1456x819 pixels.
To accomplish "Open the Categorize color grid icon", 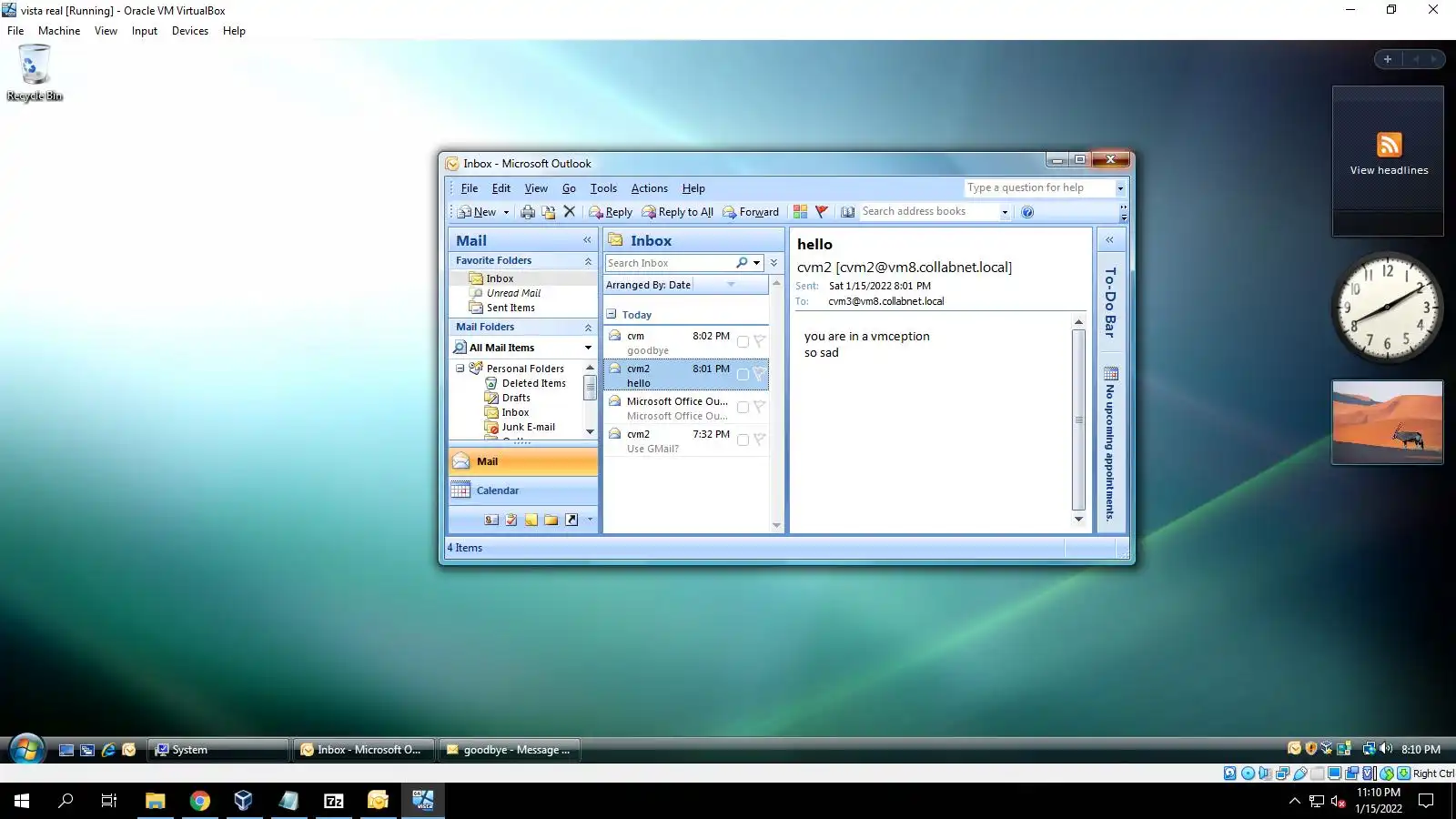I will pyautogui.click(x=801, y=212).
